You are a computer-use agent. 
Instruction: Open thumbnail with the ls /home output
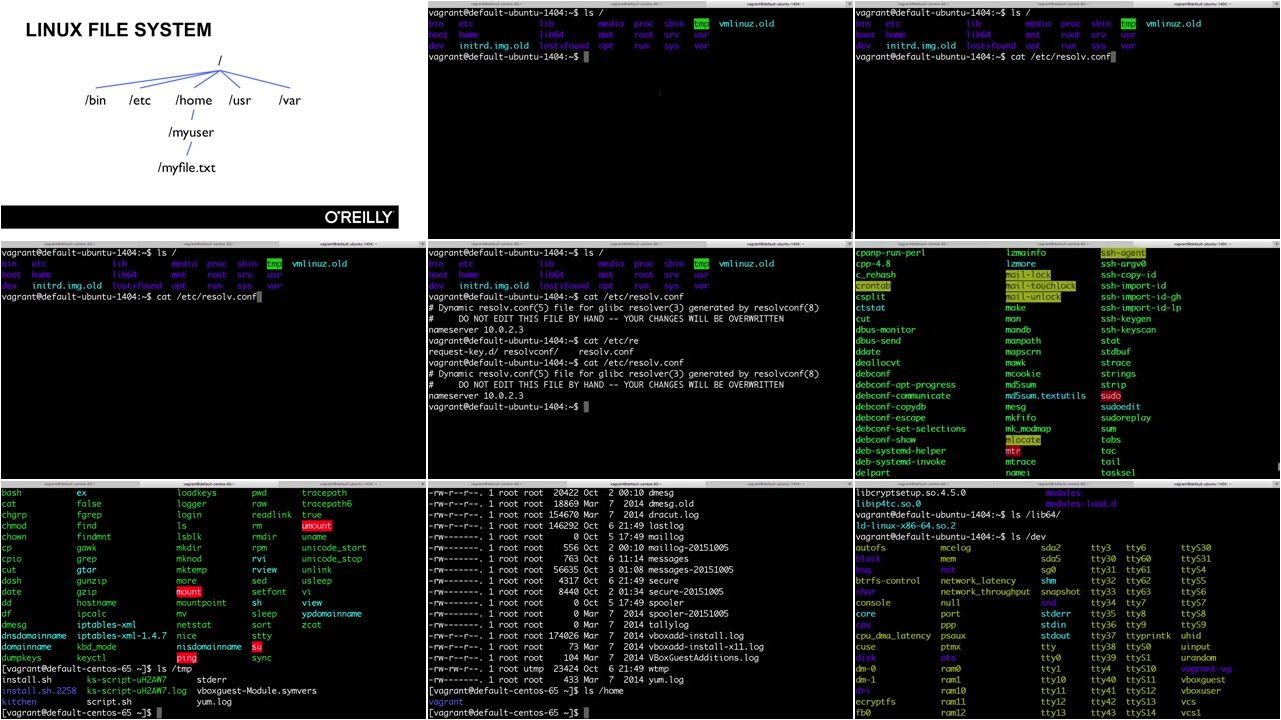coord(640,600)
